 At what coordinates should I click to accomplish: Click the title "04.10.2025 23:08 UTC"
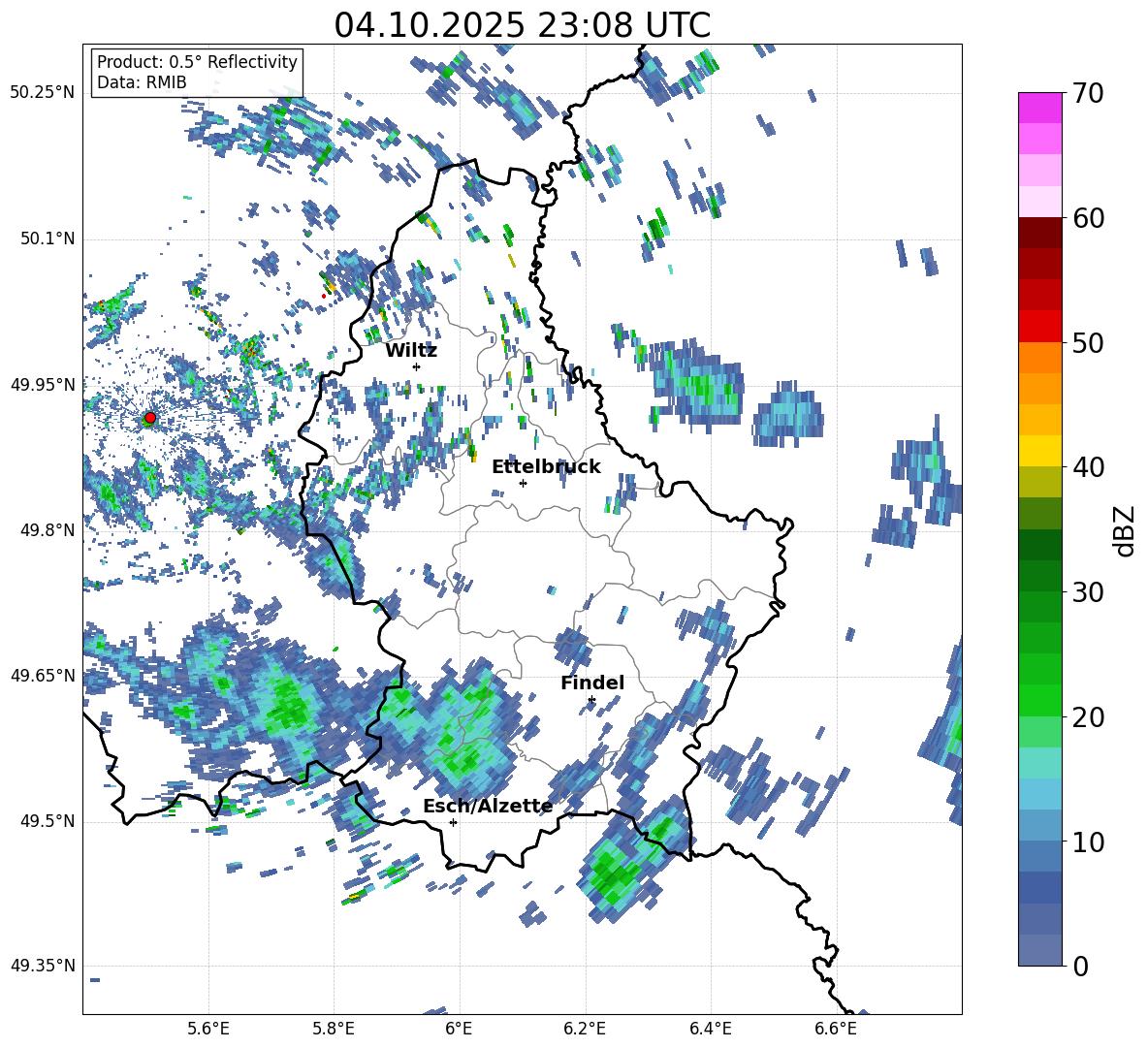[x=522, y=25]
